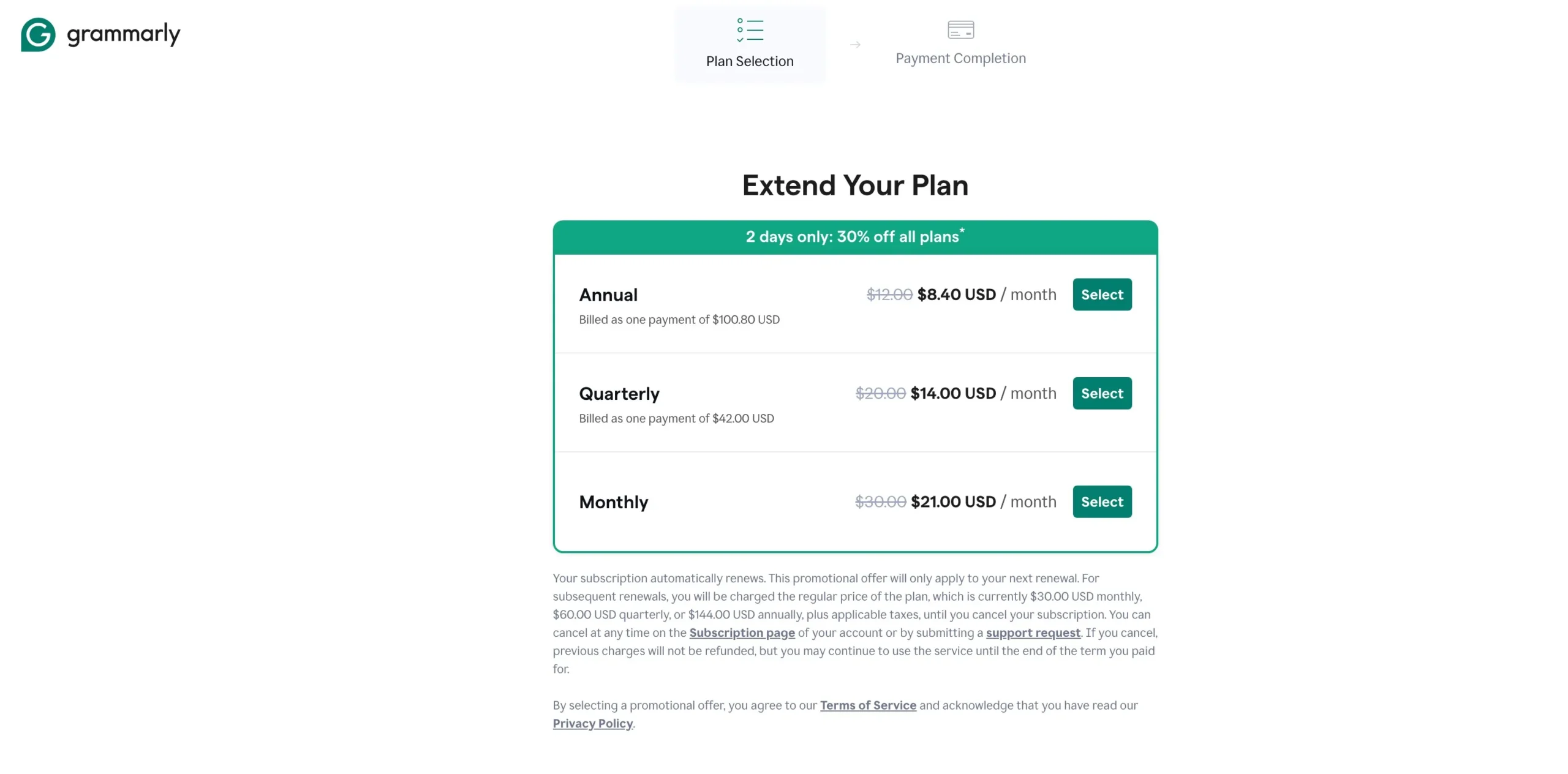This screenshot has height=774, width=1568.
Task: Click the Privacy Policy link
Action: click(592, 724)
